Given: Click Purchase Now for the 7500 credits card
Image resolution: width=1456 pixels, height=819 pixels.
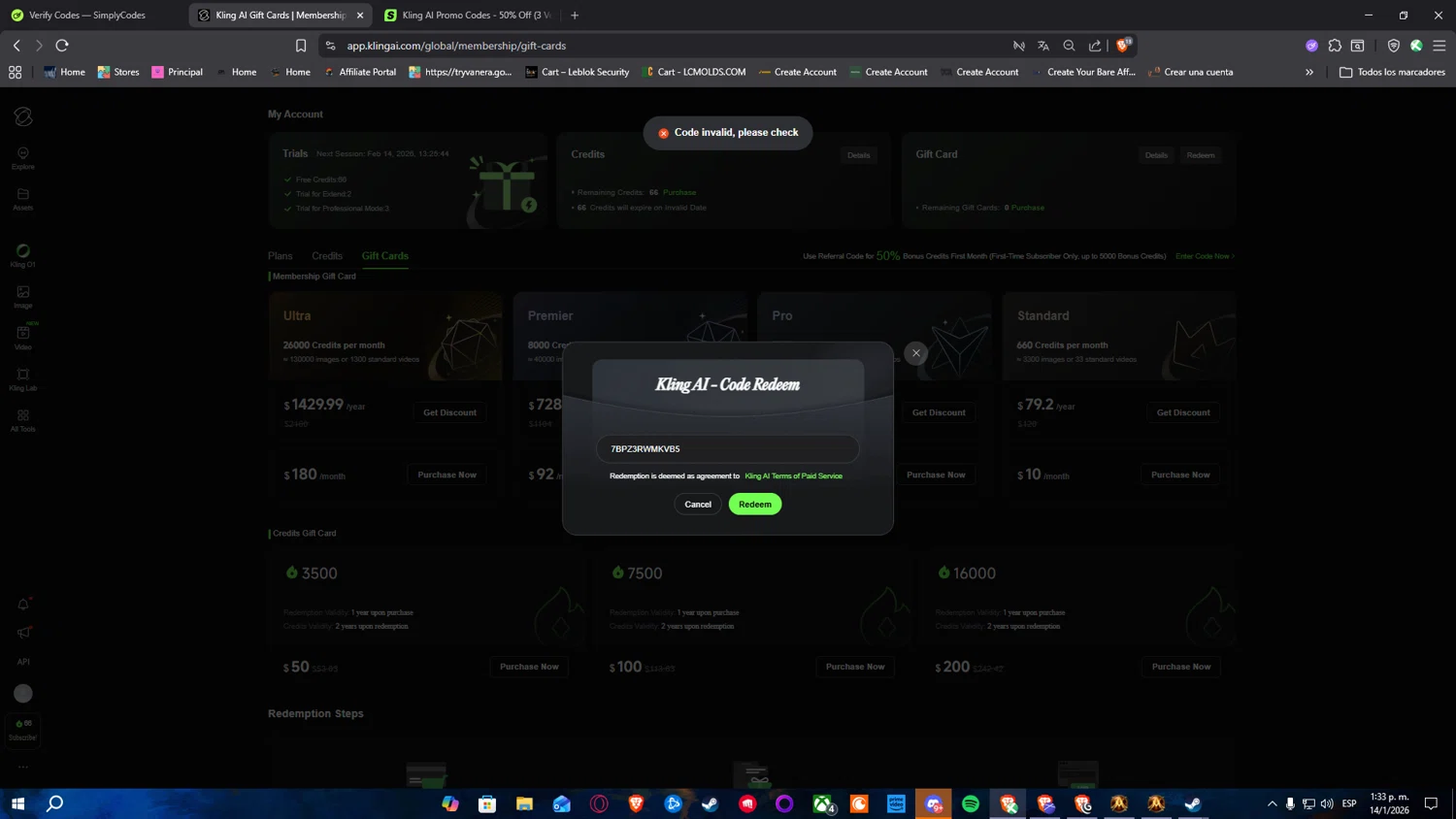Looking at the screenshot, I should click(x=855, y=667).
